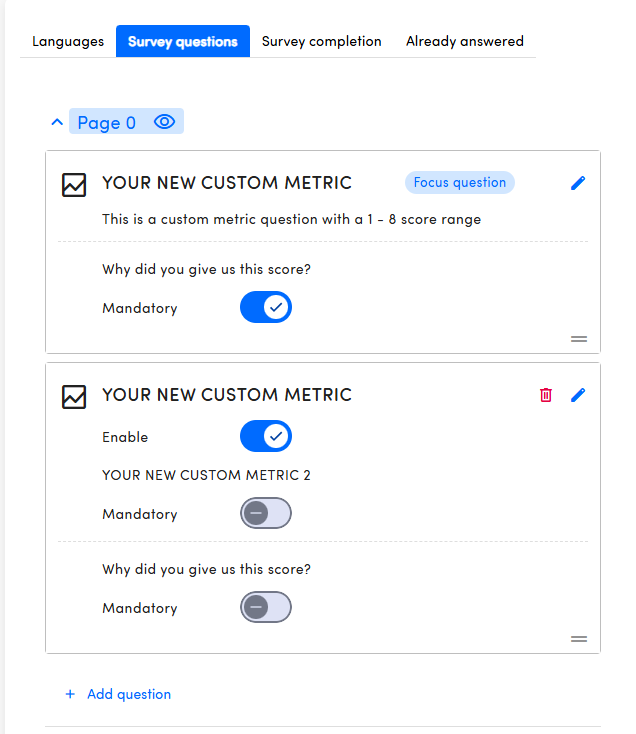Edit the second custom metric question
636x734 pixels.
click(578, 395)
